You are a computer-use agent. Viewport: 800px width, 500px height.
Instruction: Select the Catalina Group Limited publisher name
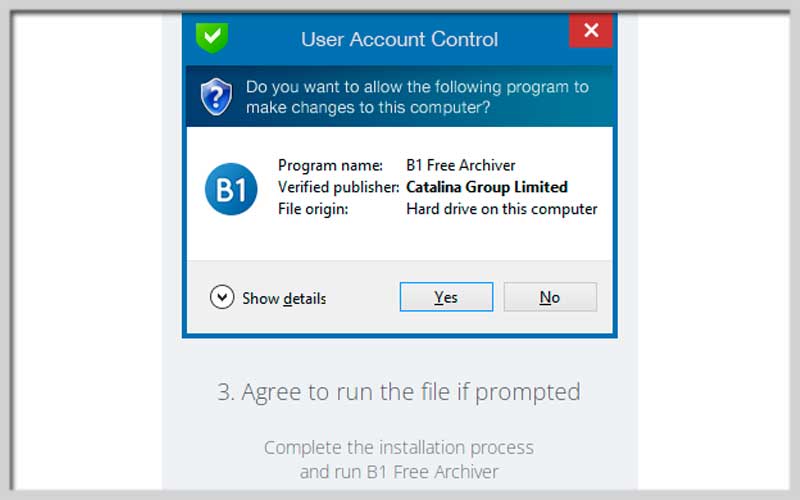(487, 187)
